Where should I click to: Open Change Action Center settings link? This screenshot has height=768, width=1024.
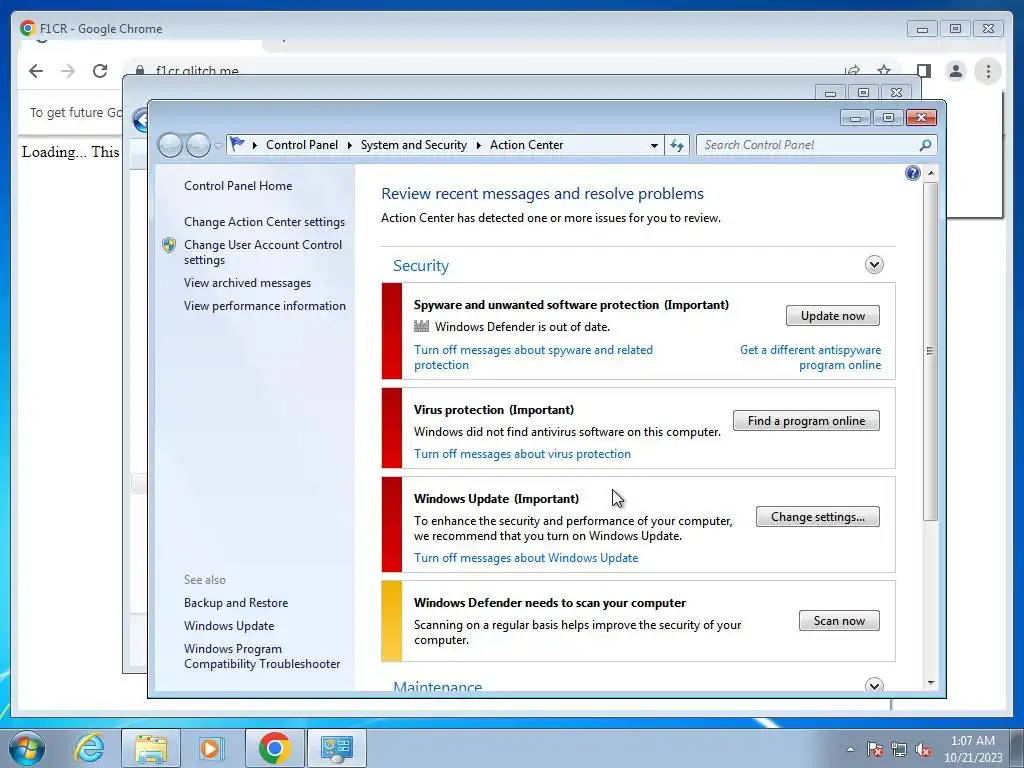[264, 222]
